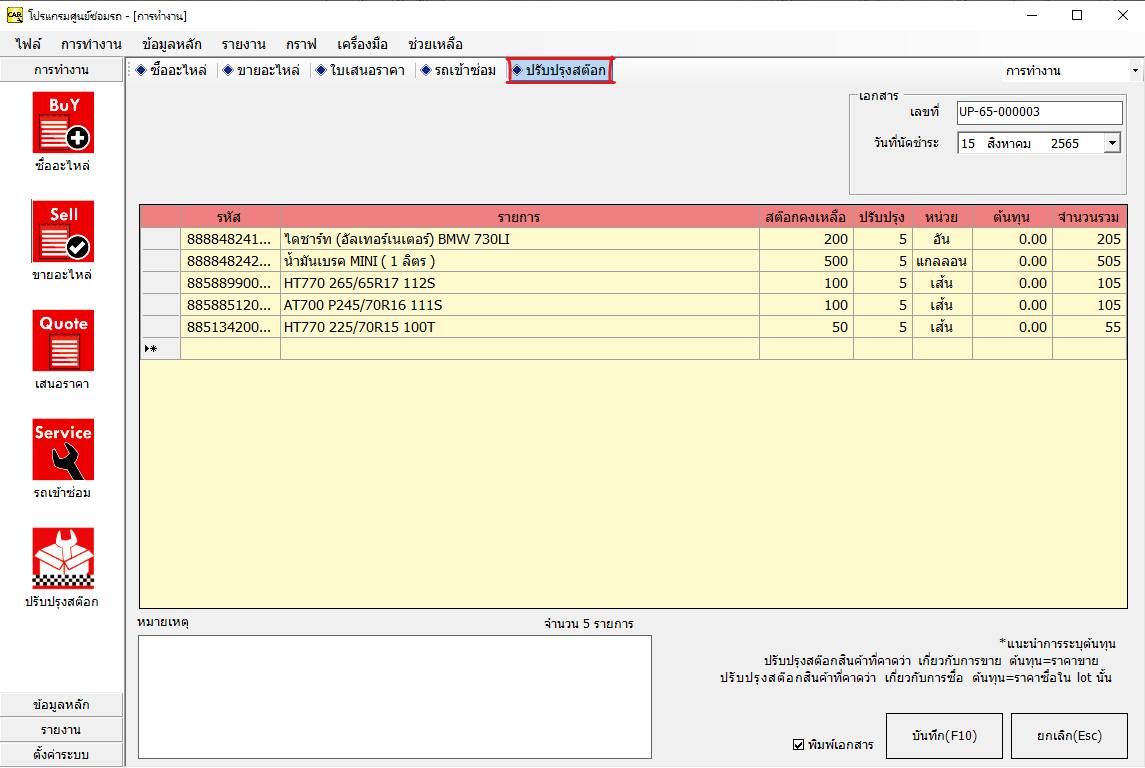Select the row HT770 265/65R17 112S
Screen dimensions: 1145x768
tap(633, 283)
